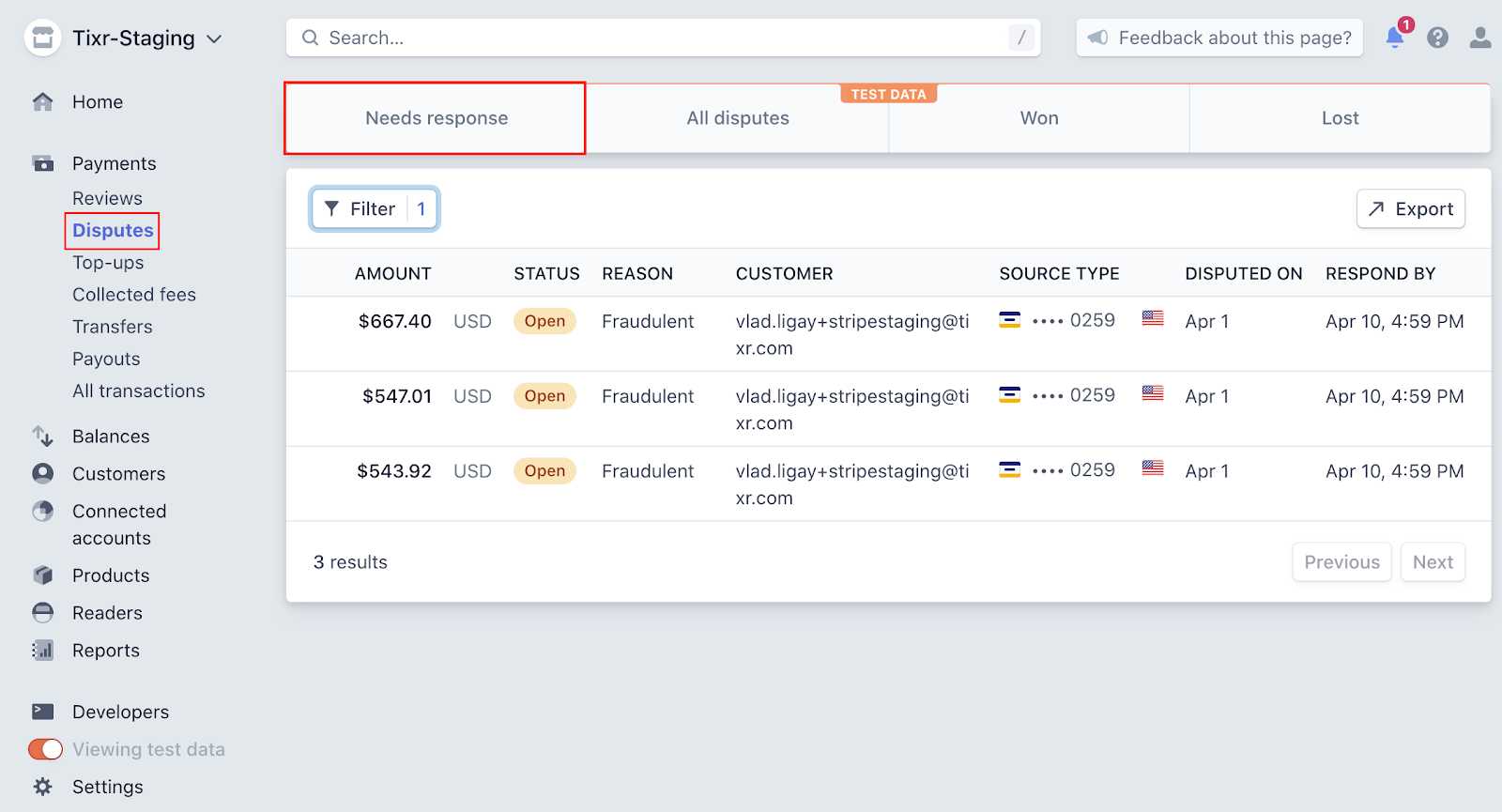Screen dimensions: 1502x812
Task: Click the slash shortcut badge in search
Action: tap(1021, 38)
